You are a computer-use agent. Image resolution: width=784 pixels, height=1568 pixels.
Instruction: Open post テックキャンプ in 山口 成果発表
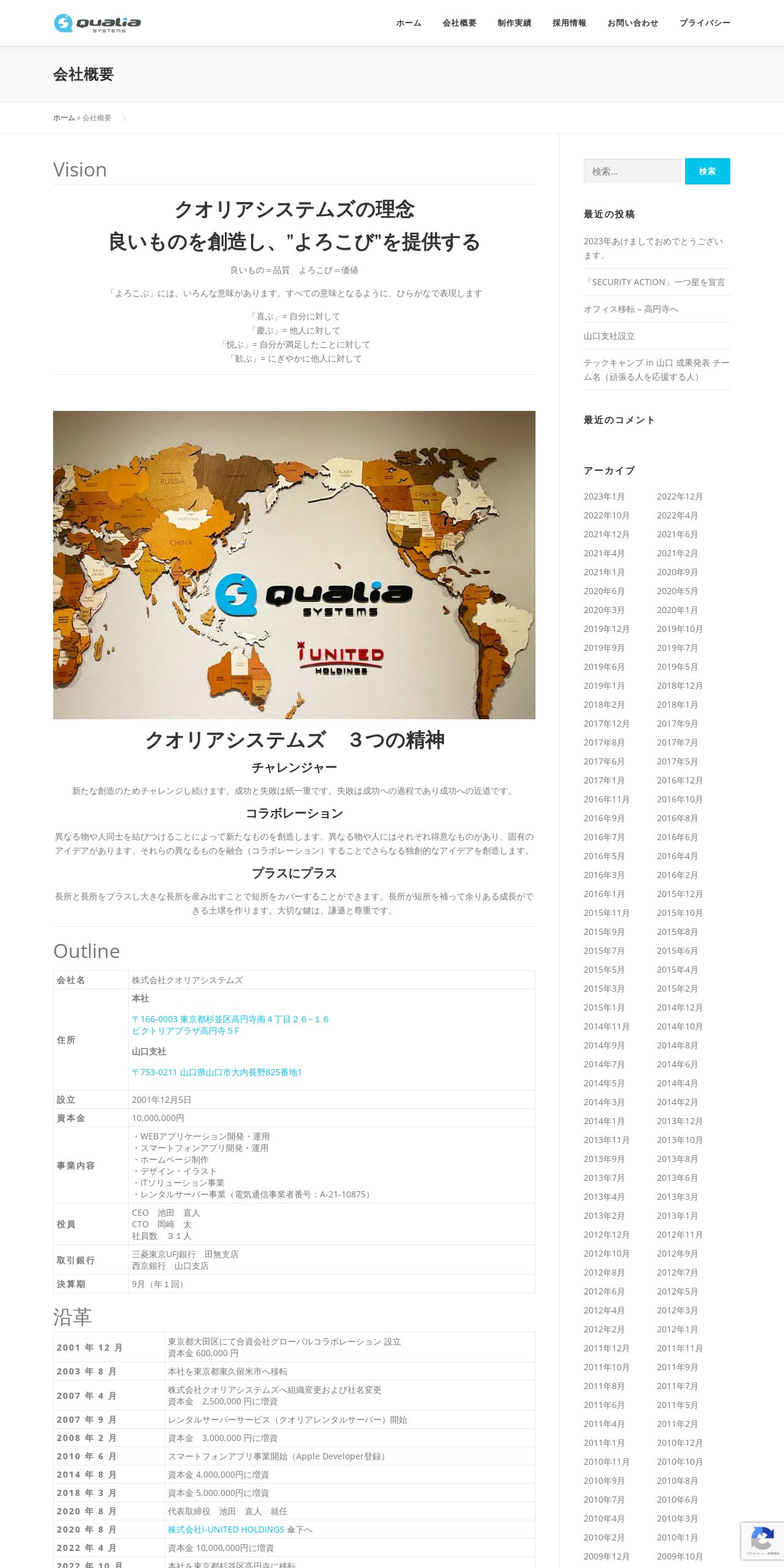656,370
